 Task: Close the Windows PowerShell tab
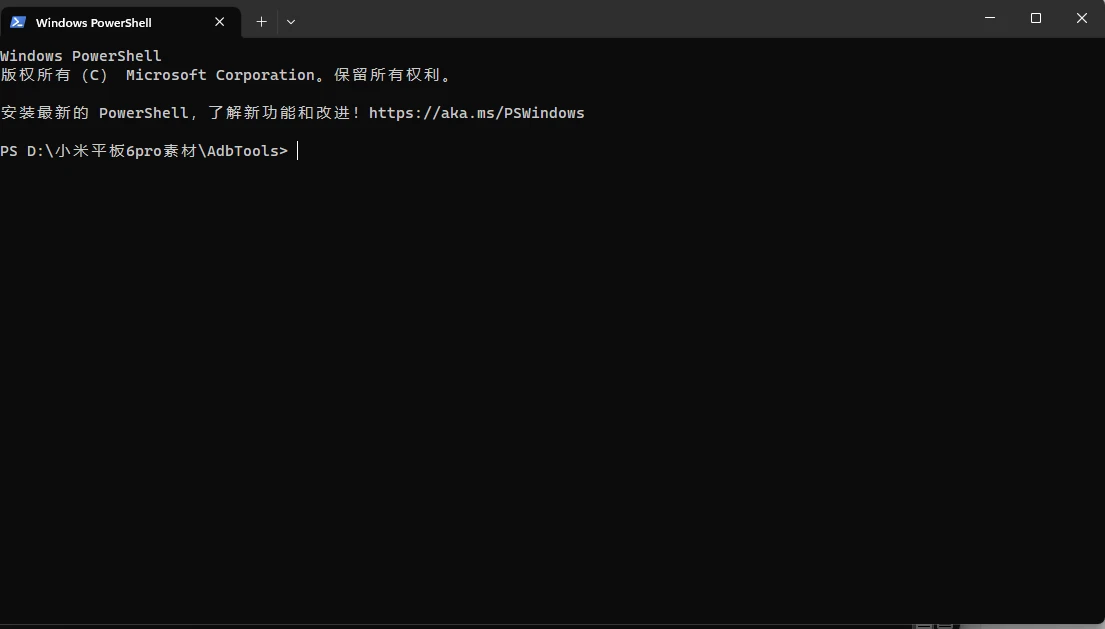(x=219, y=22)
